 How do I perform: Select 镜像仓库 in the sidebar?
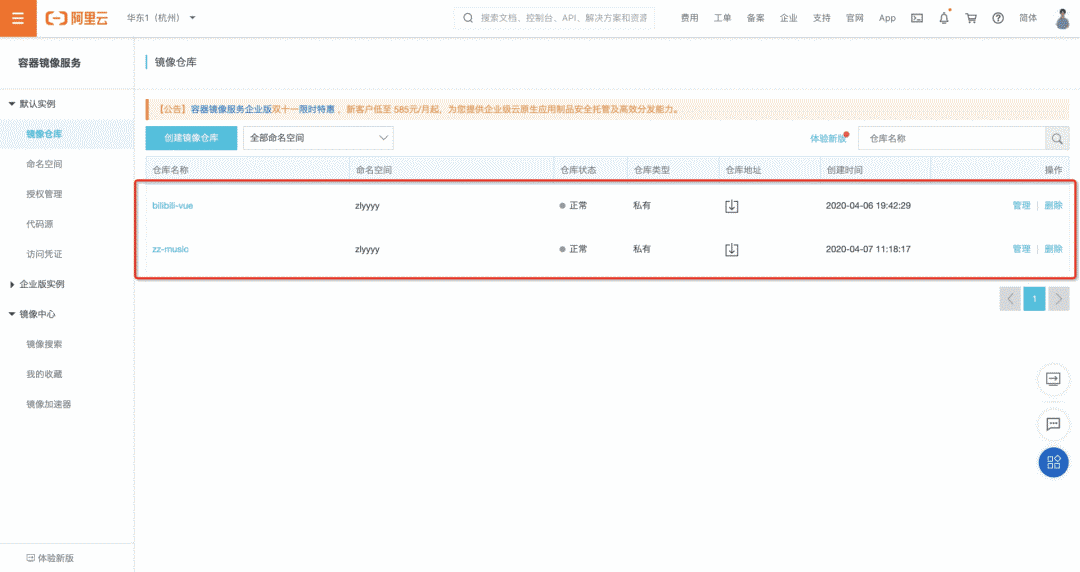point(44,134)
